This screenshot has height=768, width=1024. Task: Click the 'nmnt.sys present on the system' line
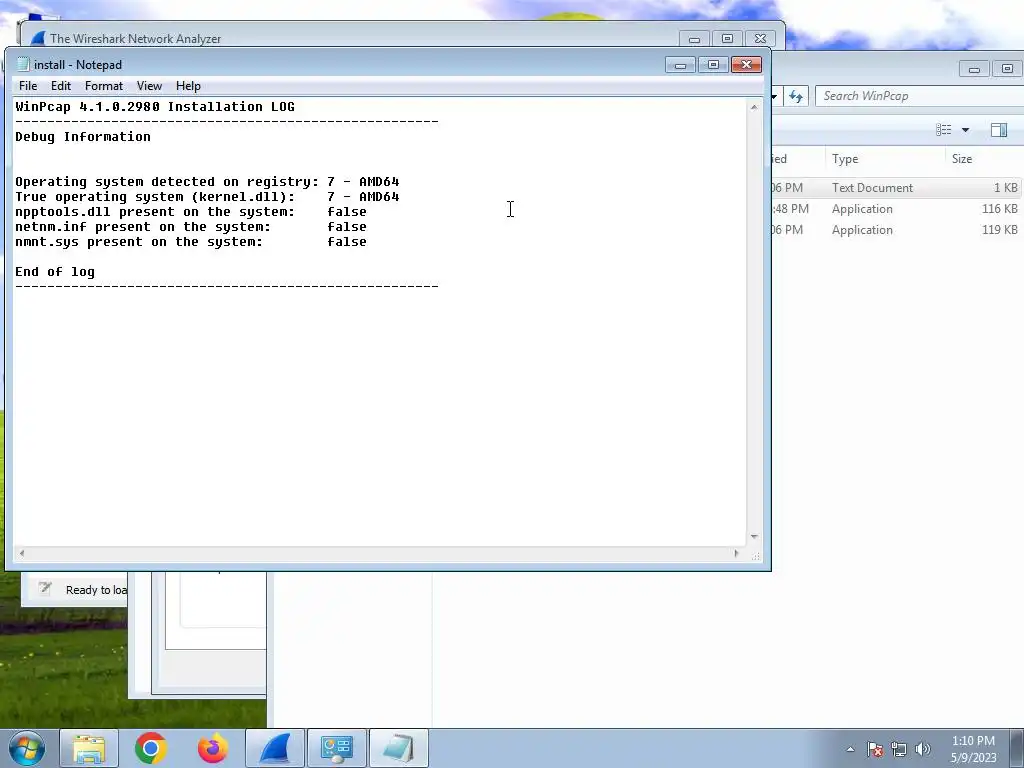(191, 242)
